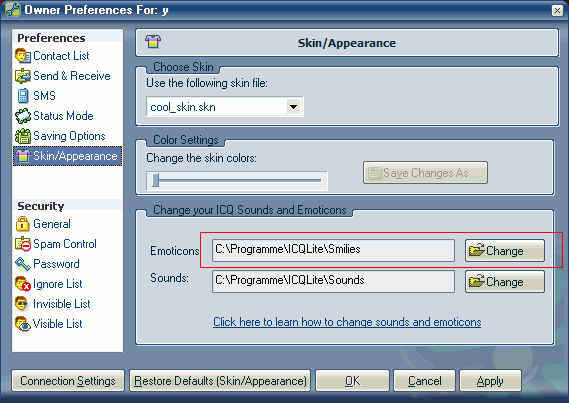Viewport: 569px width, 403px height.
Task: Go to the Password settings
Action: [x=56, y=264]
